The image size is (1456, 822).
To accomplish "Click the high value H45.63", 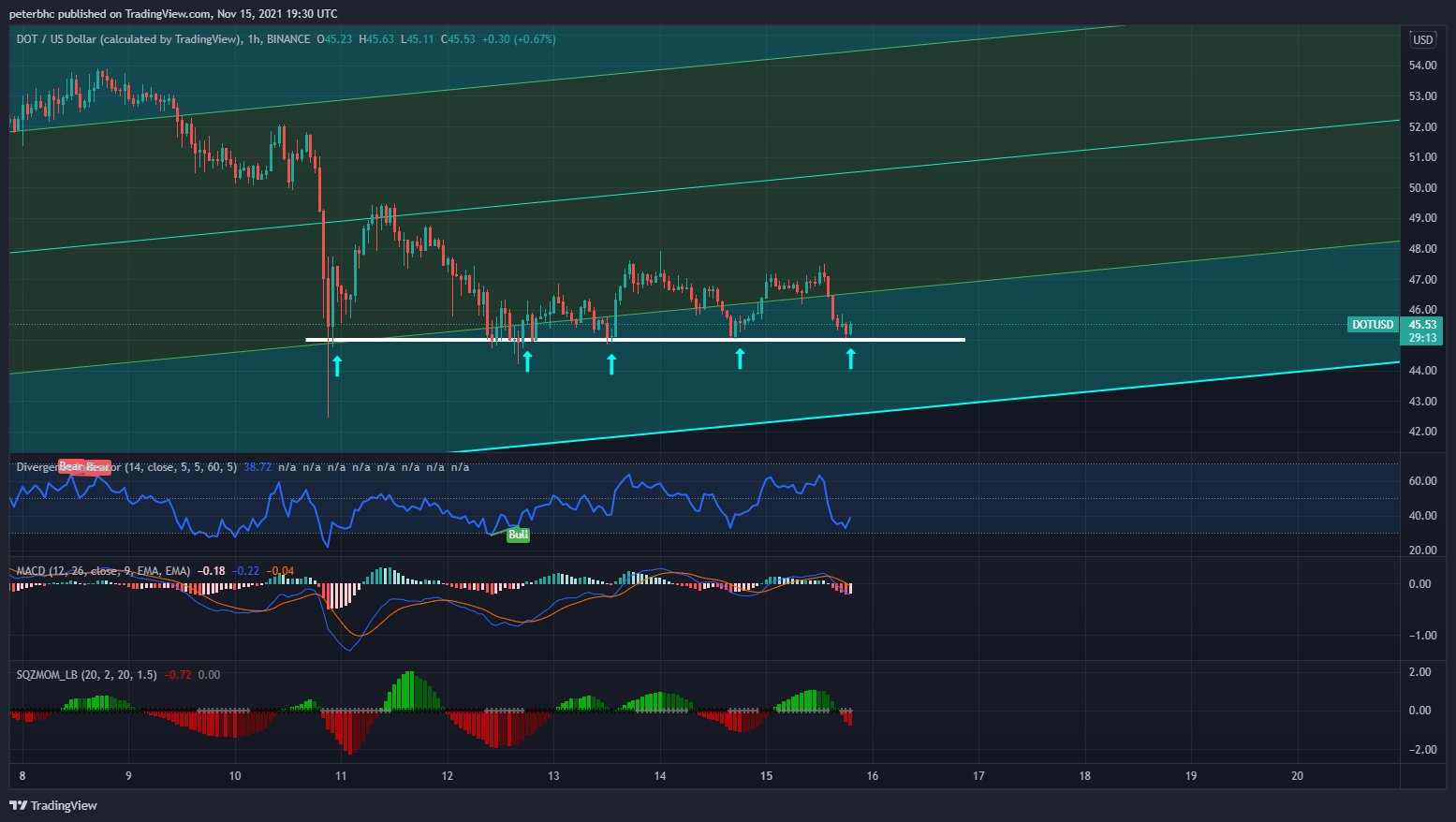I will 376,39.
